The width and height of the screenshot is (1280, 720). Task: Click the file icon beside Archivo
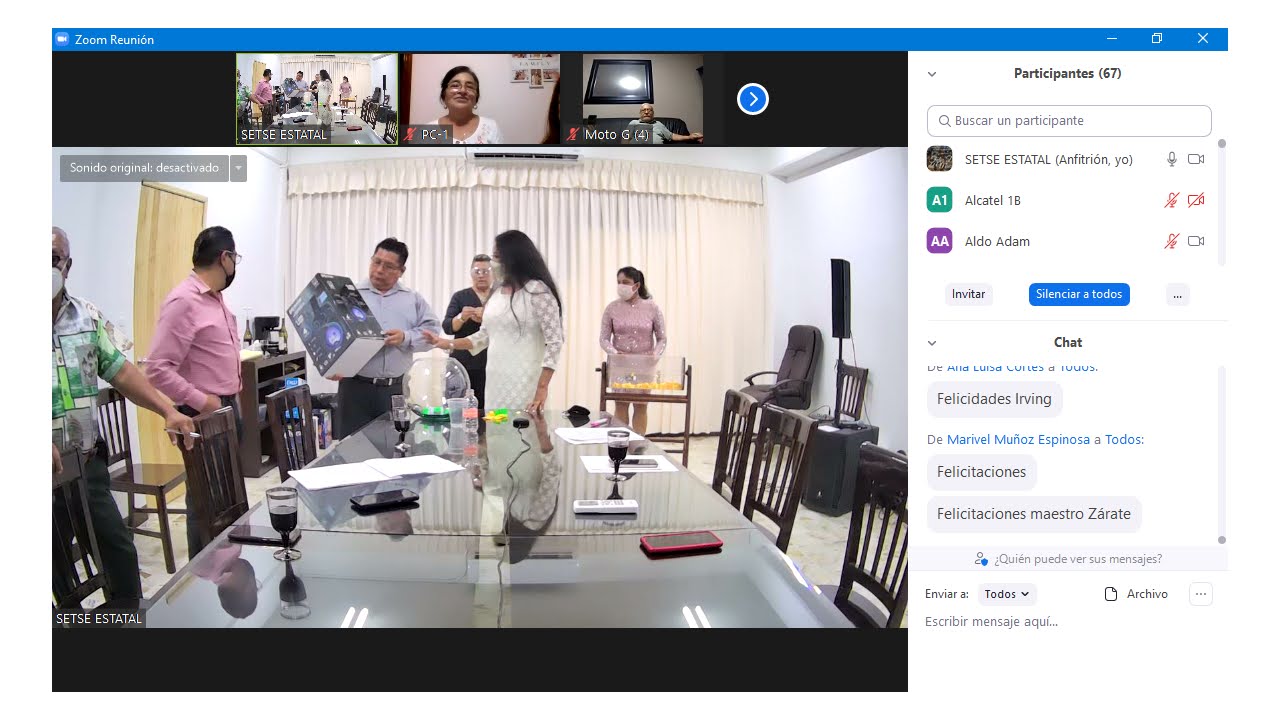coord(1110,594)
